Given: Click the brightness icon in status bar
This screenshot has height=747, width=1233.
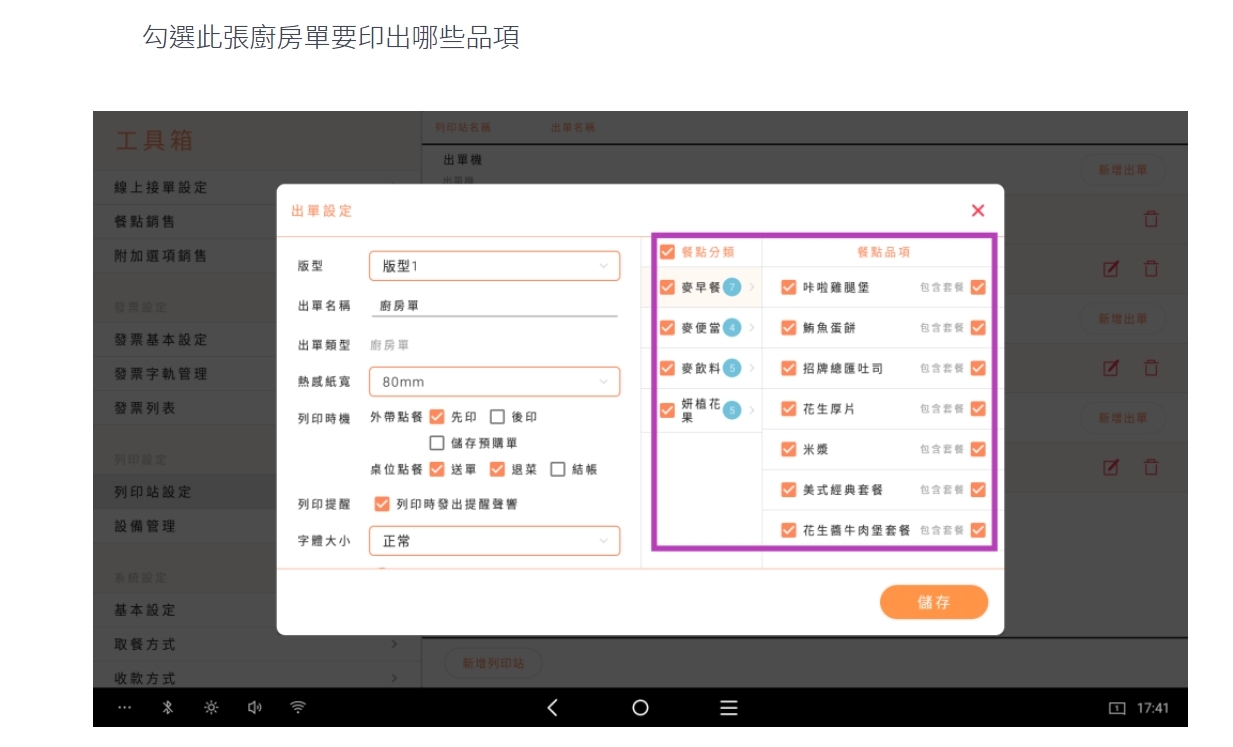Looking at the screenshot, I should 211,707.
